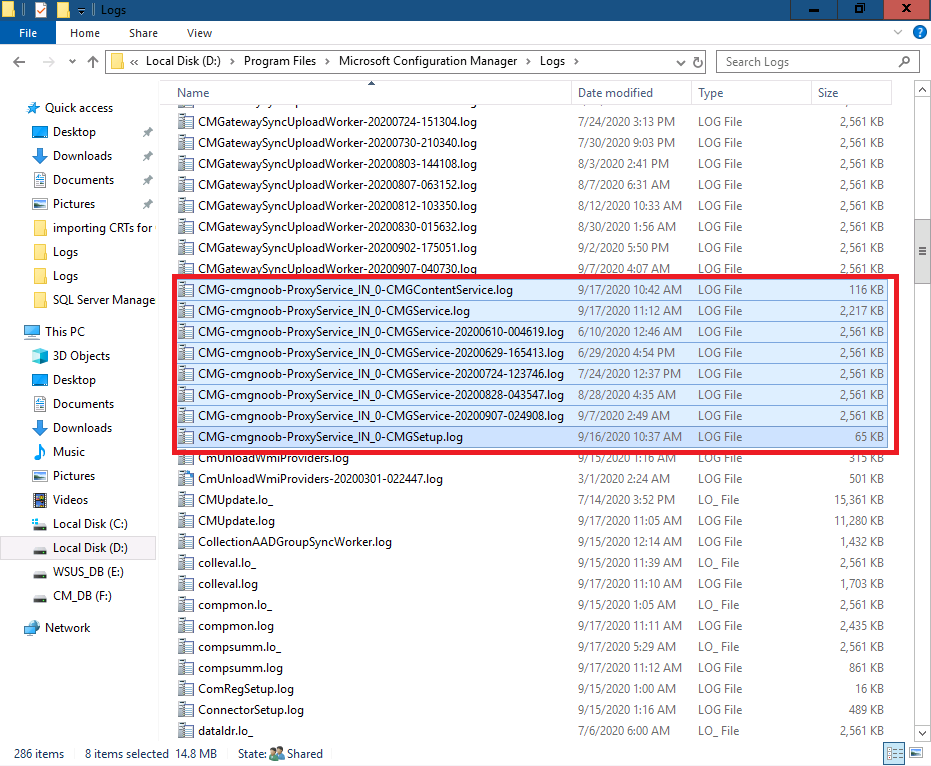
Task: Sort by Name column header
Action: pyautogui.click(x=366, y=93)
